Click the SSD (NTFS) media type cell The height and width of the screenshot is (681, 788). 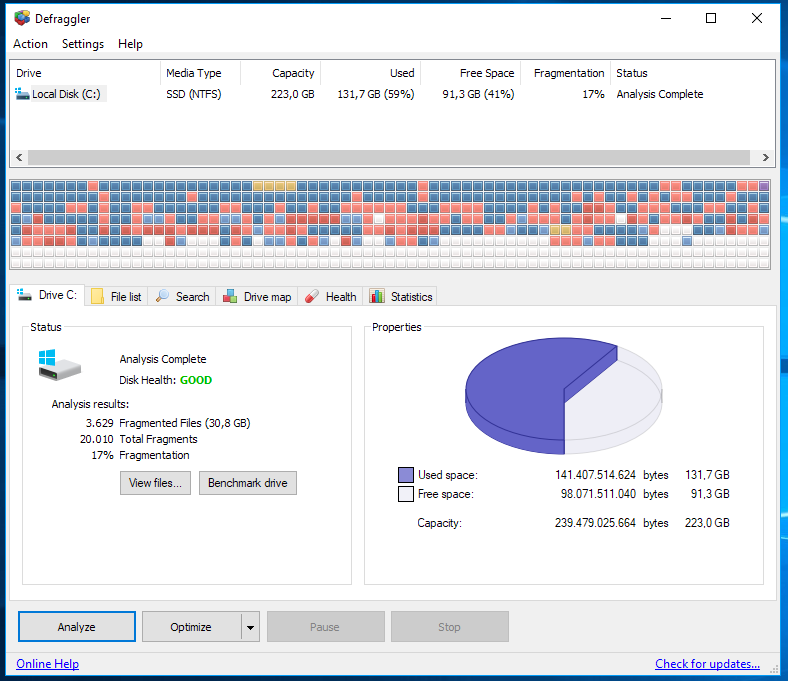pos(194,94)
